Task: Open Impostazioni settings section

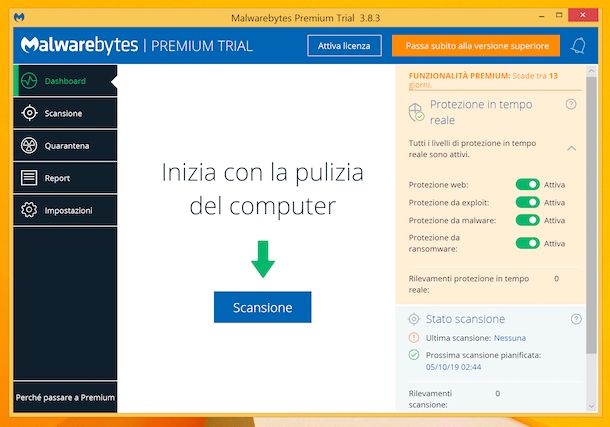Action: pos(65,210)
